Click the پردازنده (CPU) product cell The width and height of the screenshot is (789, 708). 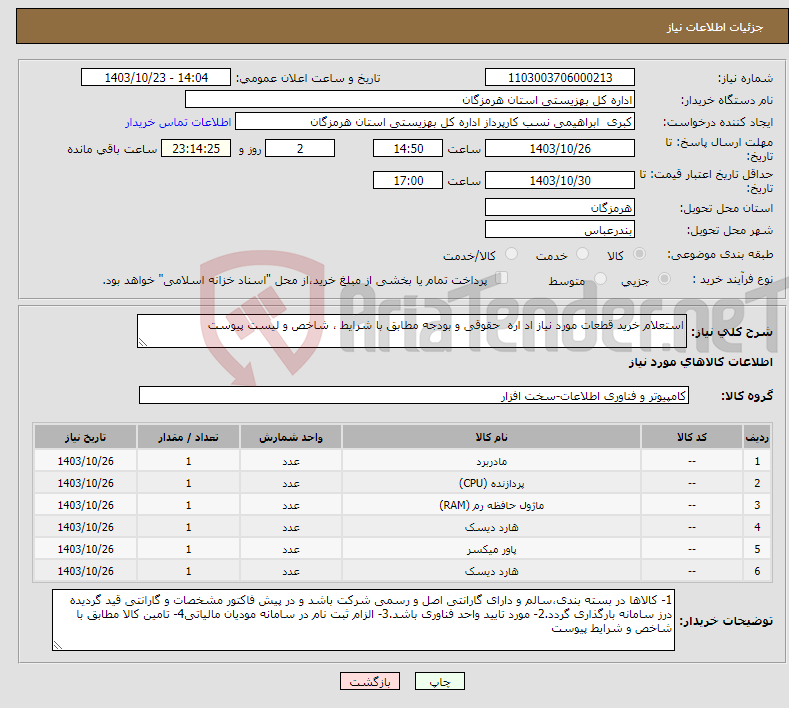click(x=491, y=483)
